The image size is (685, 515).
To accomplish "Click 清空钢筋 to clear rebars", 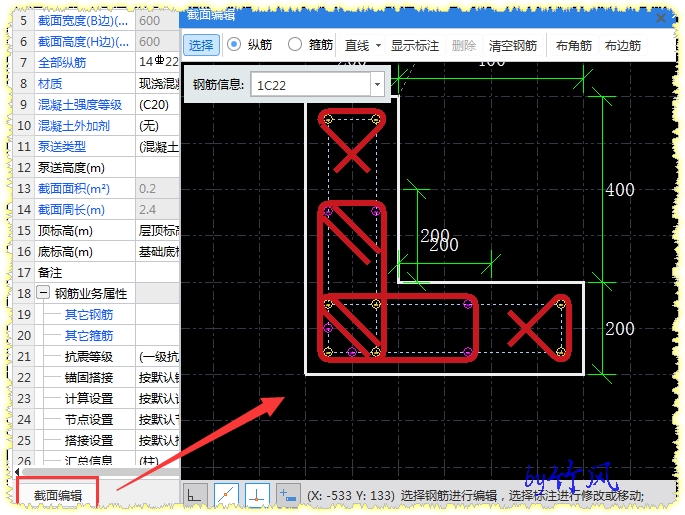I will pyautogui.click(x=513, y=45).
